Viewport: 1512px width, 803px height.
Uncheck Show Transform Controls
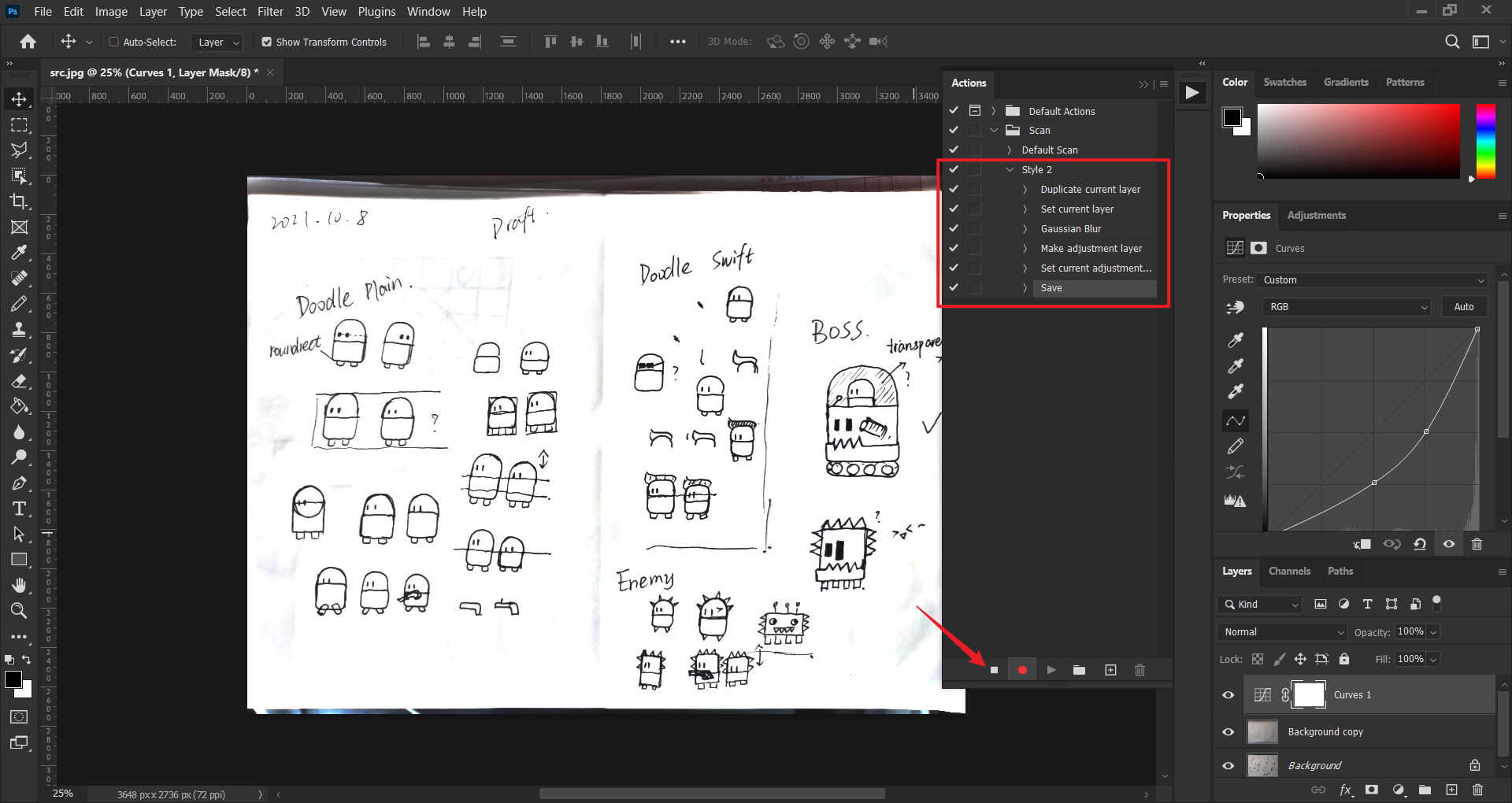[267, 42]
